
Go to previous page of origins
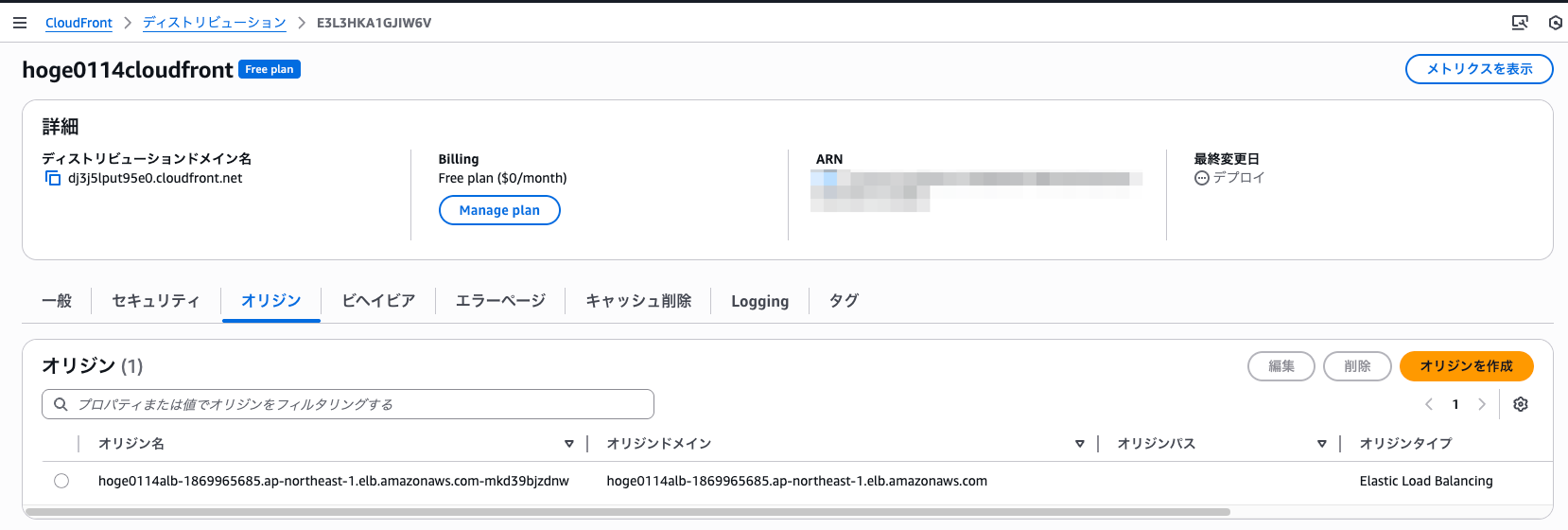(1429, 404)
